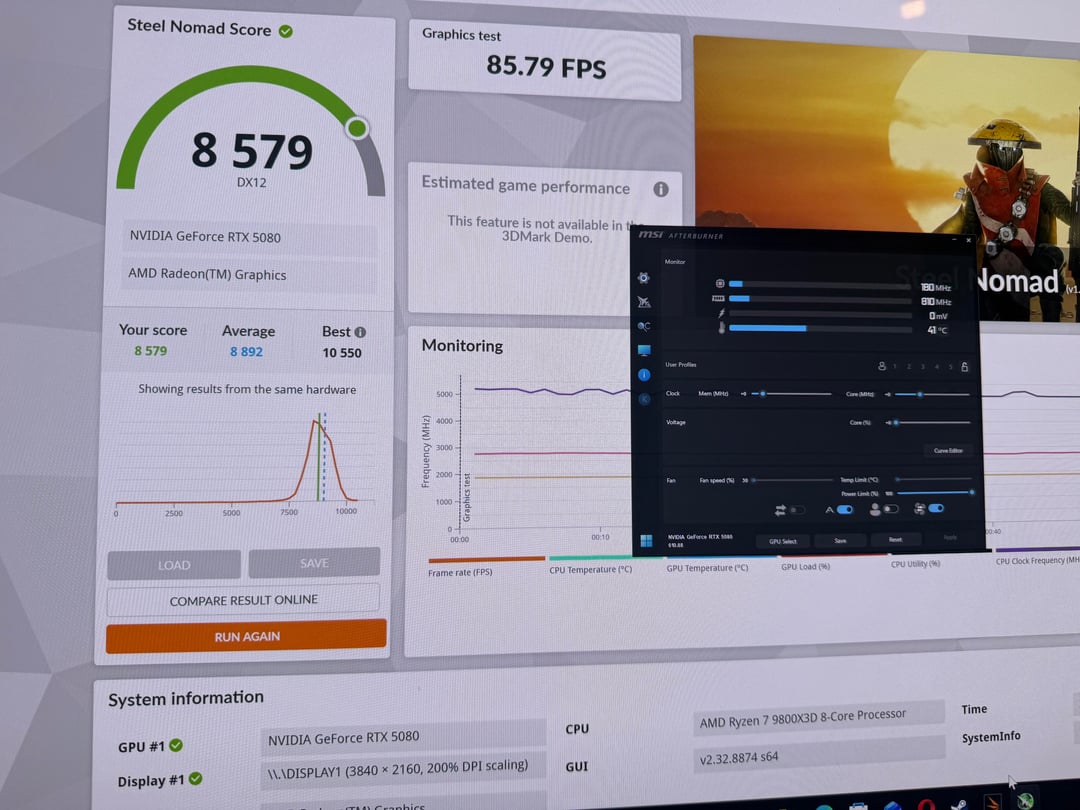Viewport: 1080px width, 810px height.
Task: Click green checkmark beside Steel Nomad Score
Action: pyautogui.click(x=286, y=31)
